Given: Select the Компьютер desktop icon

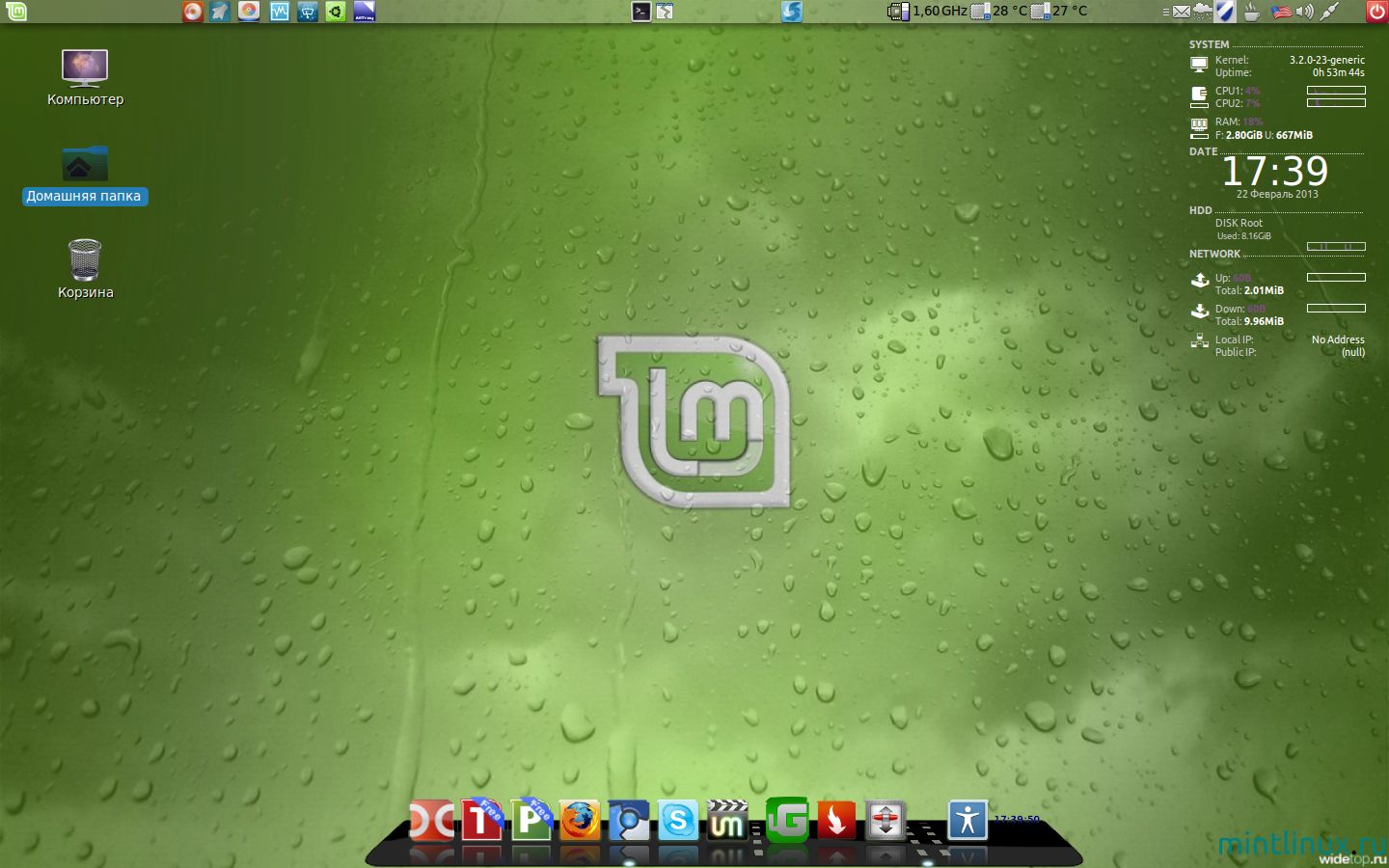Looking at the screenshot, I should coord(85,77).
